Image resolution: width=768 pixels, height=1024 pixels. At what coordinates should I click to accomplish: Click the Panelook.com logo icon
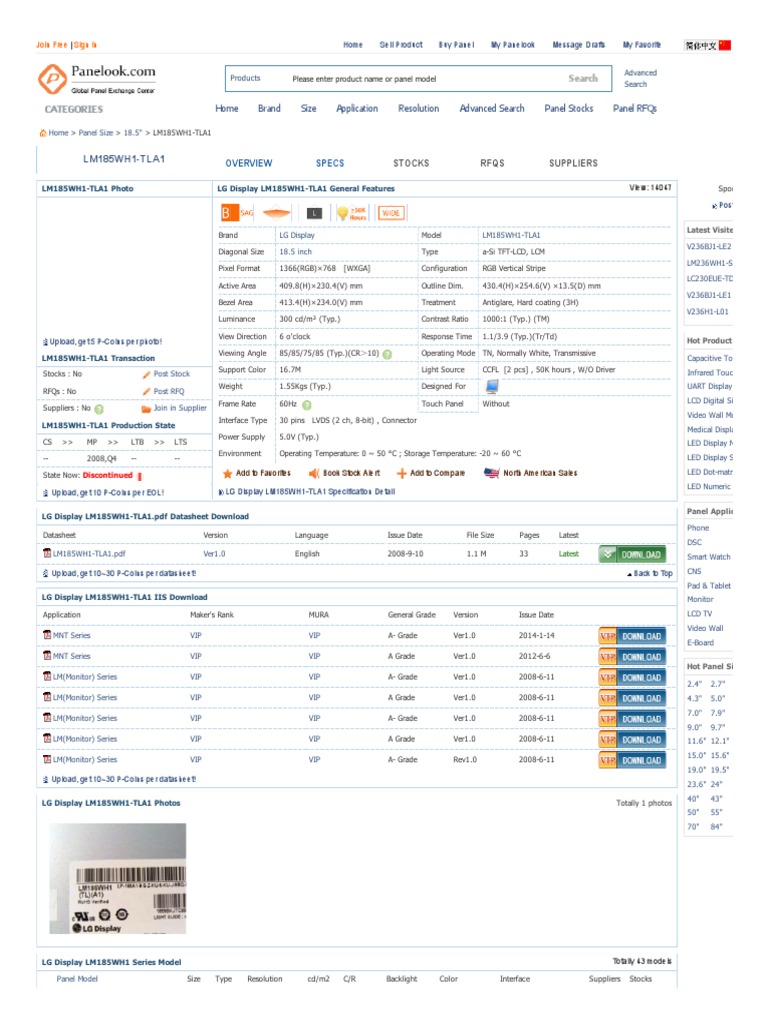pyautogui.click(x=52, y=78)
